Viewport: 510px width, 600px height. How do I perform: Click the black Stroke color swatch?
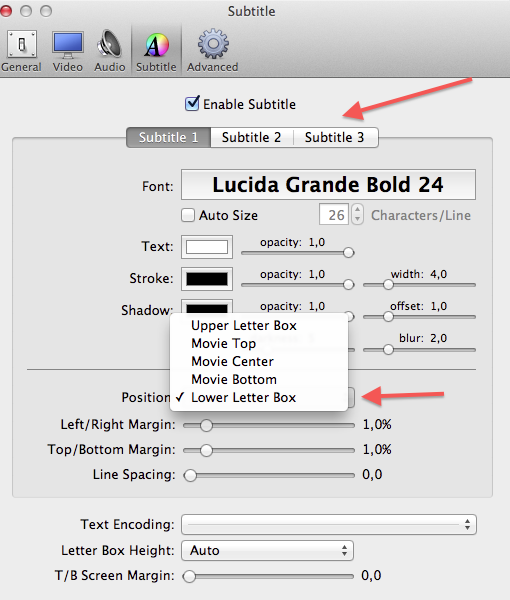tap(207, 279)
